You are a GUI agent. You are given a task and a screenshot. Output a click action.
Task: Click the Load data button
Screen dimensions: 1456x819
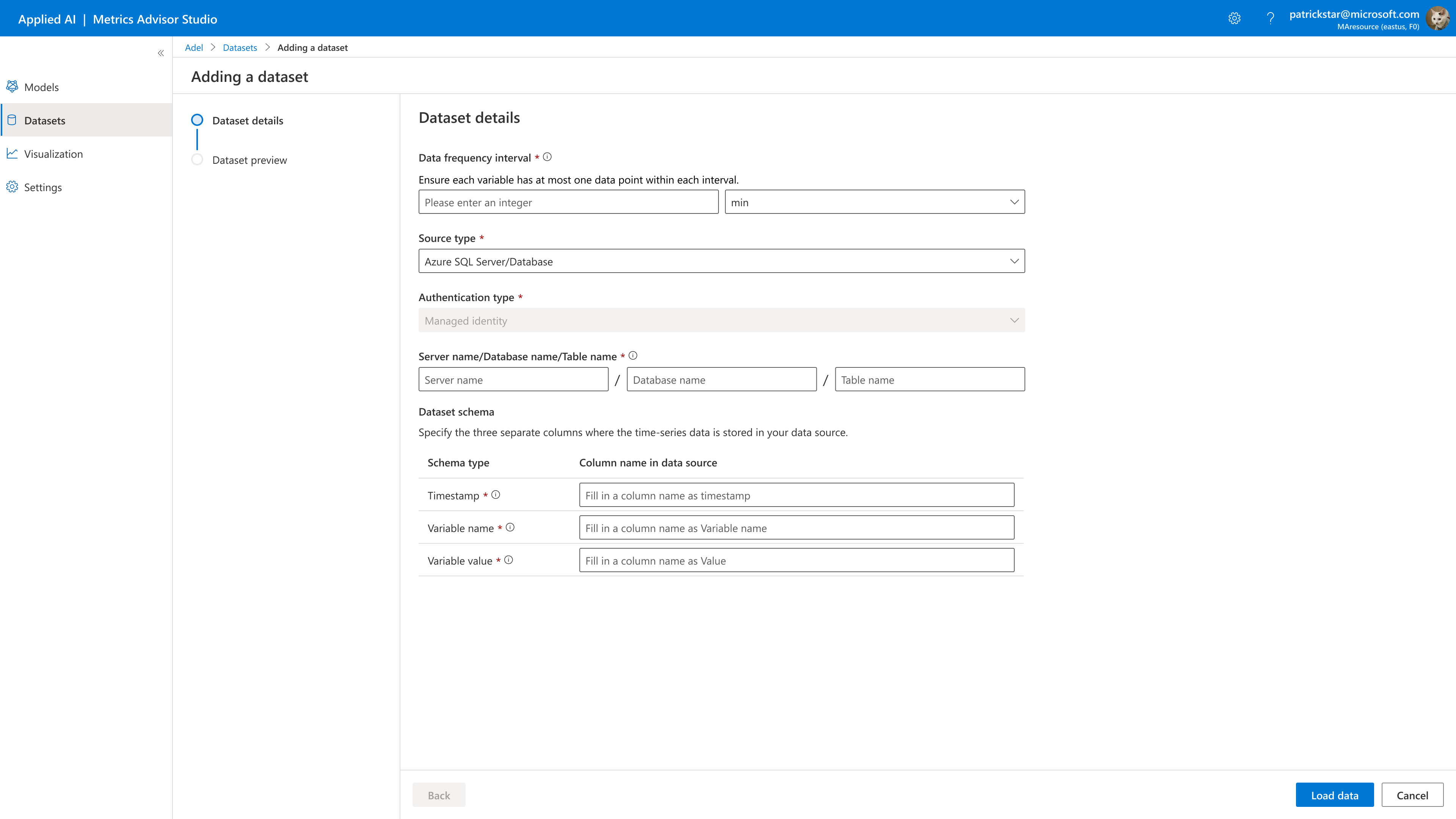1334,795
